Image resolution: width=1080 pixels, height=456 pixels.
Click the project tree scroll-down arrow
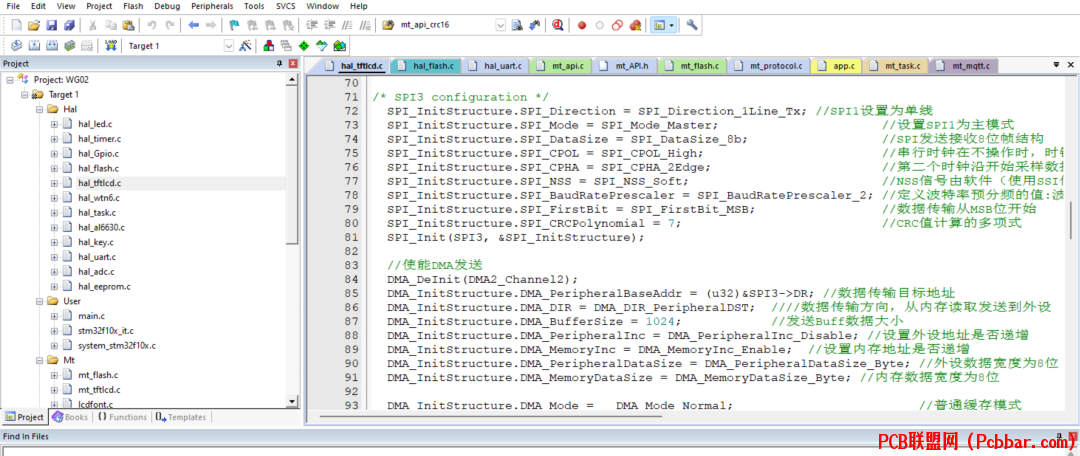pos(293,402)
